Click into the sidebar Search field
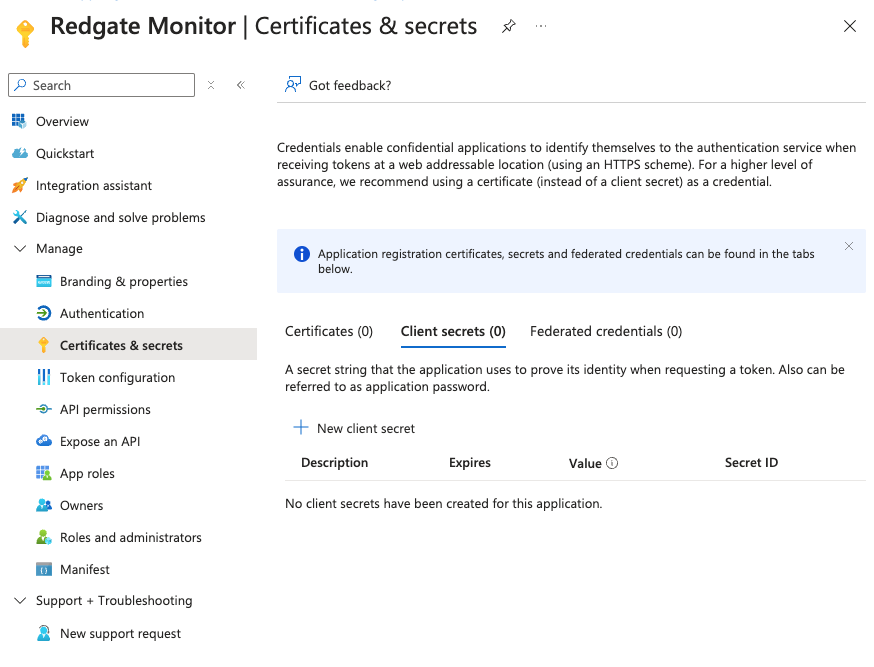 pos(110,85)
